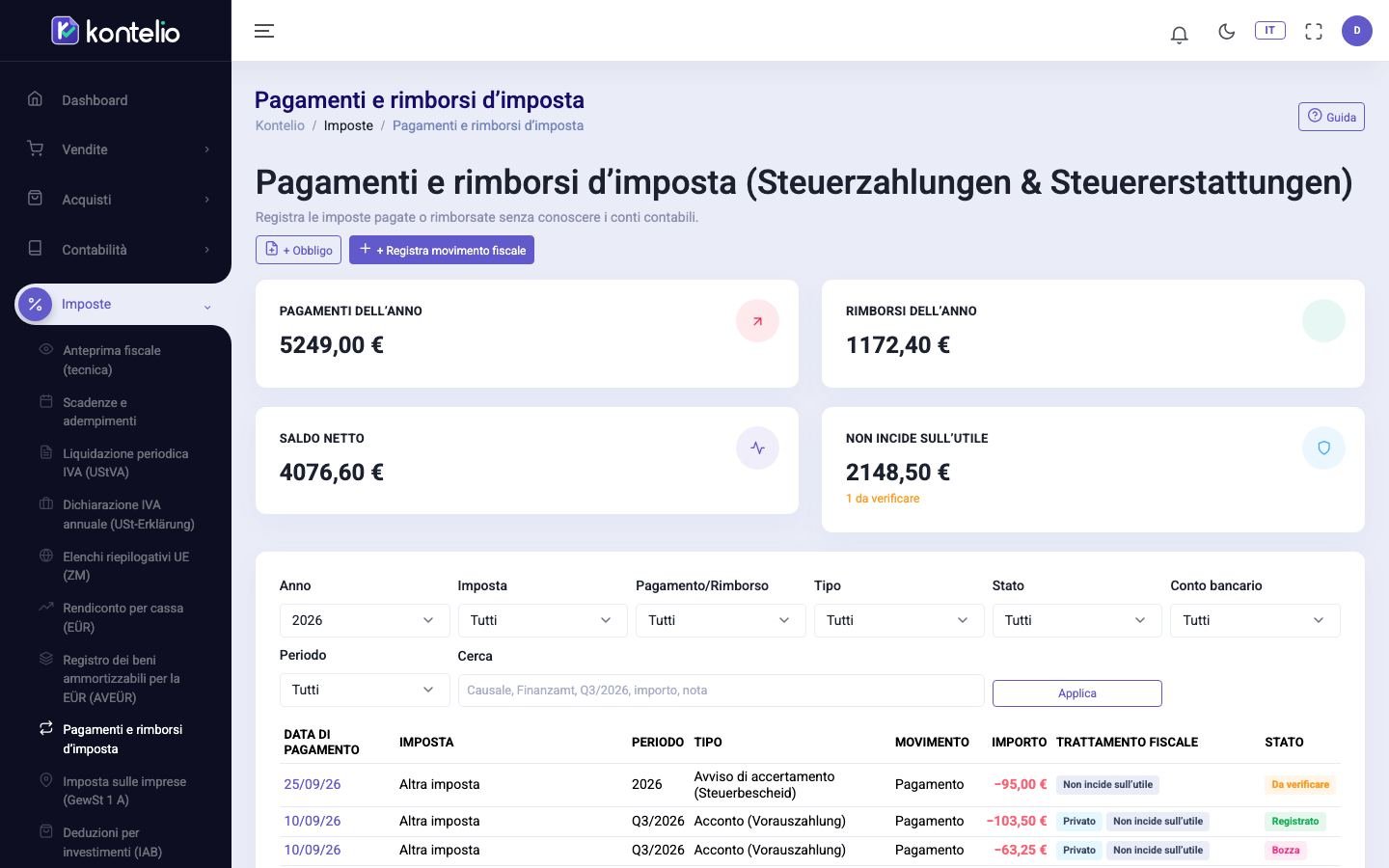Open the Stato filter dropdown

pos(1077,620)
